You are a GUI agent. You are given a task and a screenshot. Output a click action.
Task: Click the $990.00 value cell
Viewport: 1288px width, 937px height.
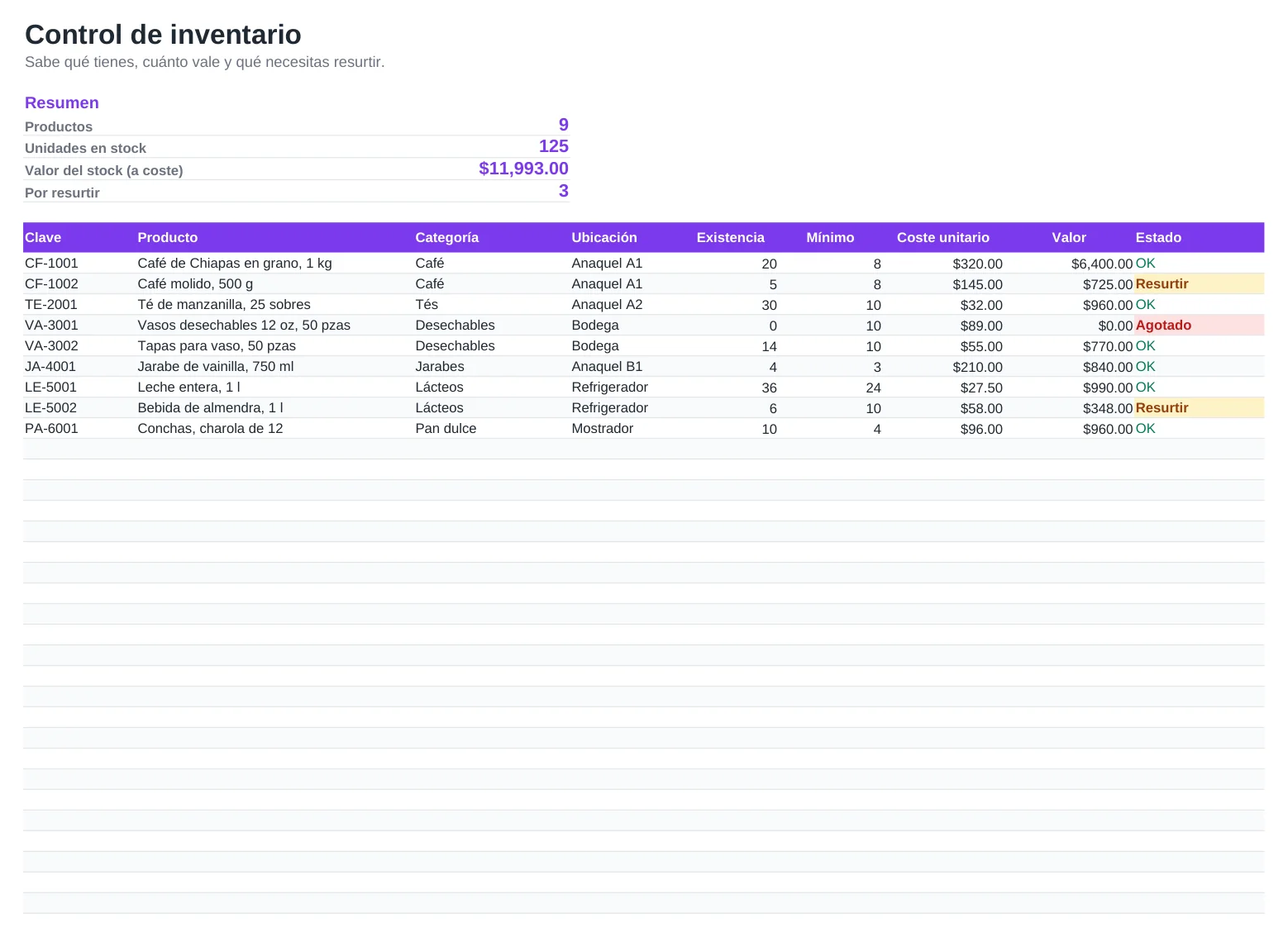click(x=1108, y=388)
